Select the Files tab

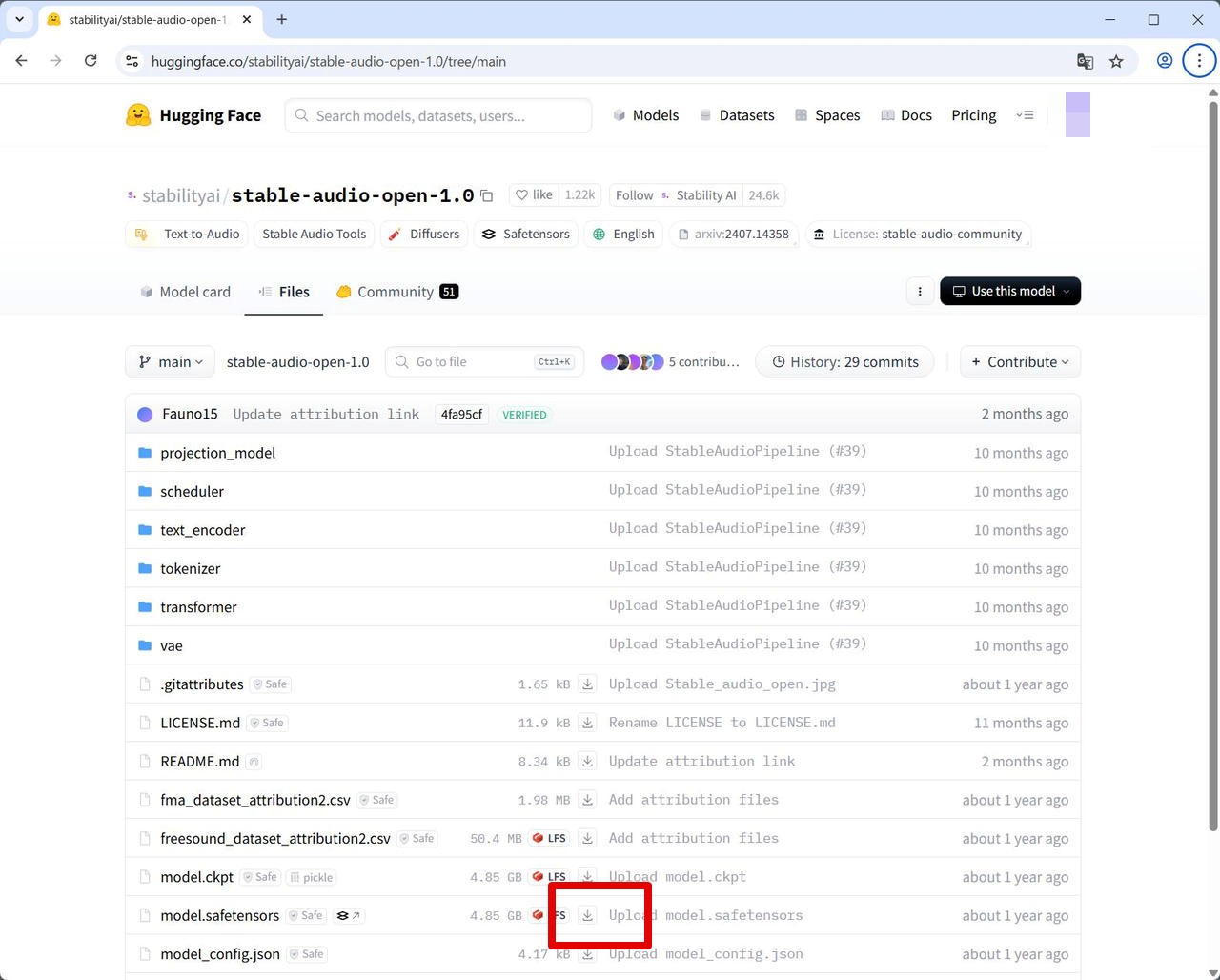284,292
